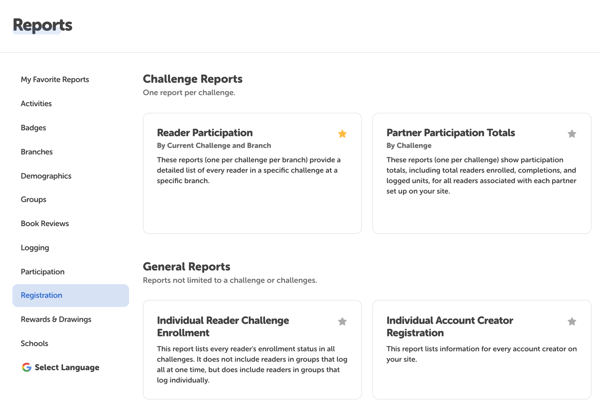Select Logging in the sidebar
The height and width of the screenshot is (408, 600).
coord(35,248)
